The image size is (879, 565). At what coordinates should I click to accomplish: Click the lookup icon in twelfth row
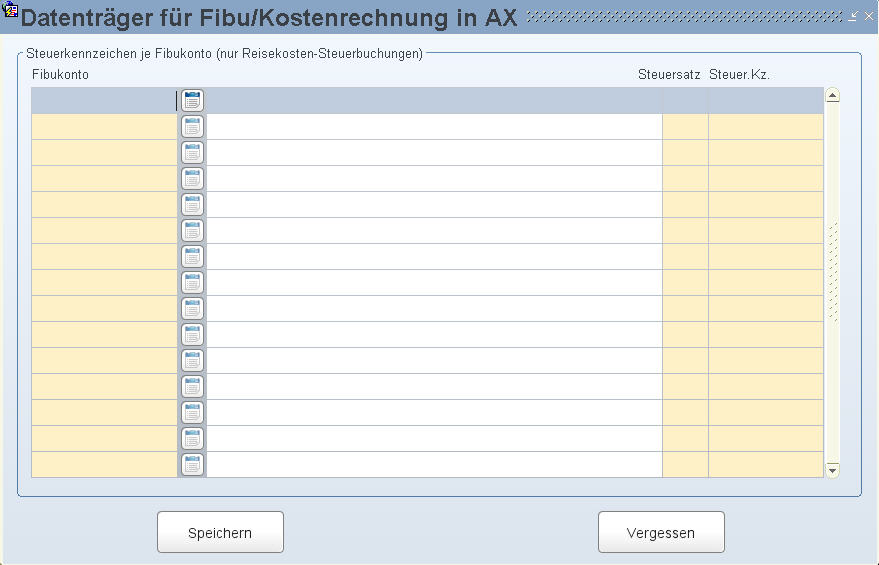click(x=192, y=387)
